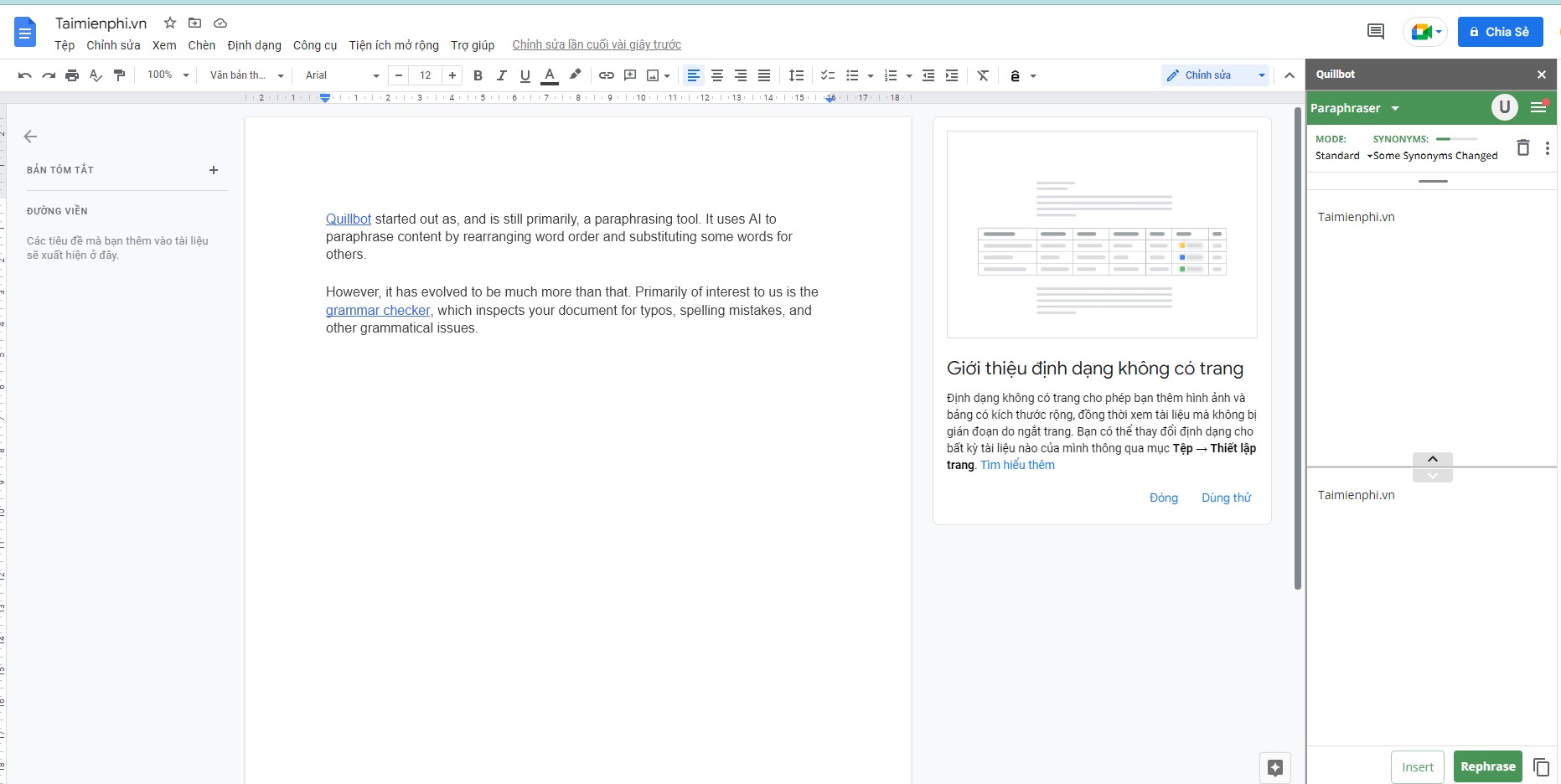
Task: Toggle italic text formatting
Action: click(x=501, y=75)
